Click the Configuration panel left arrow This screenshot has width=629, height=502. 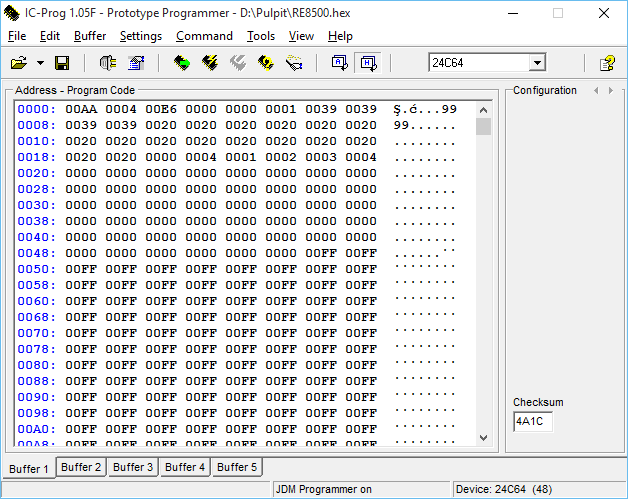point(596,91)
